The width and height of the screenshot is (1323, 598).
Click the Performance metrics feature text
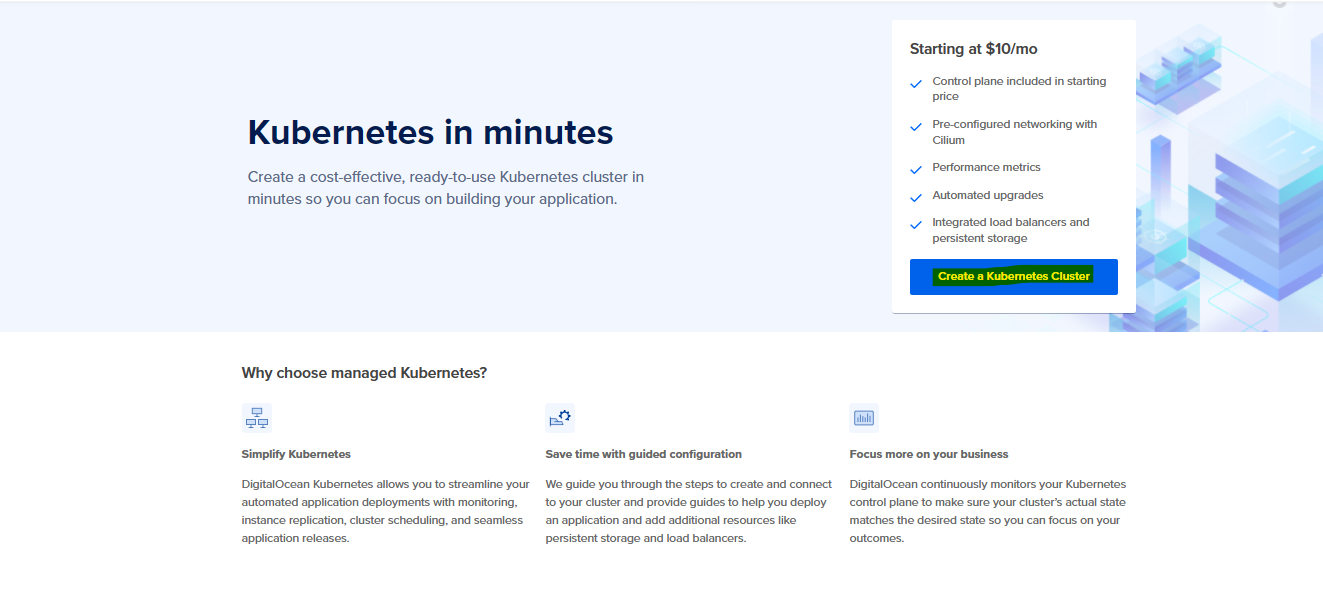[986, 168]
